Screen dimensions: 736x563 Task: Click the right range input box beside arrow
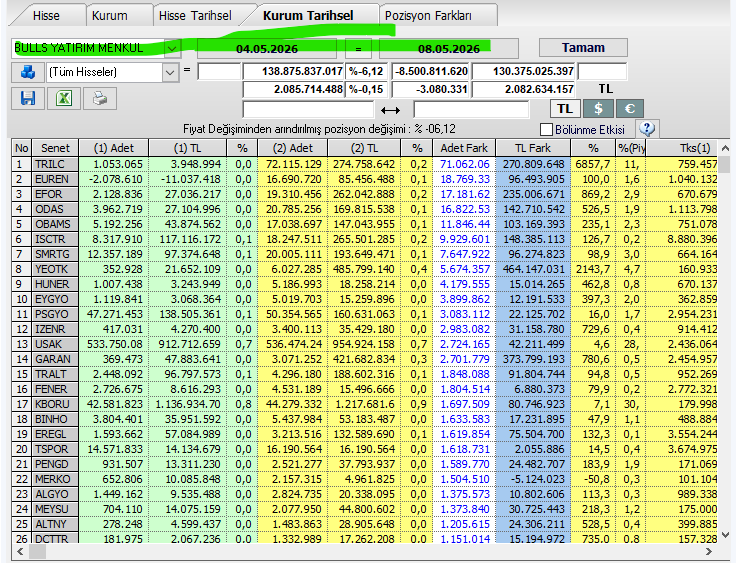click(x=471, y=109)
